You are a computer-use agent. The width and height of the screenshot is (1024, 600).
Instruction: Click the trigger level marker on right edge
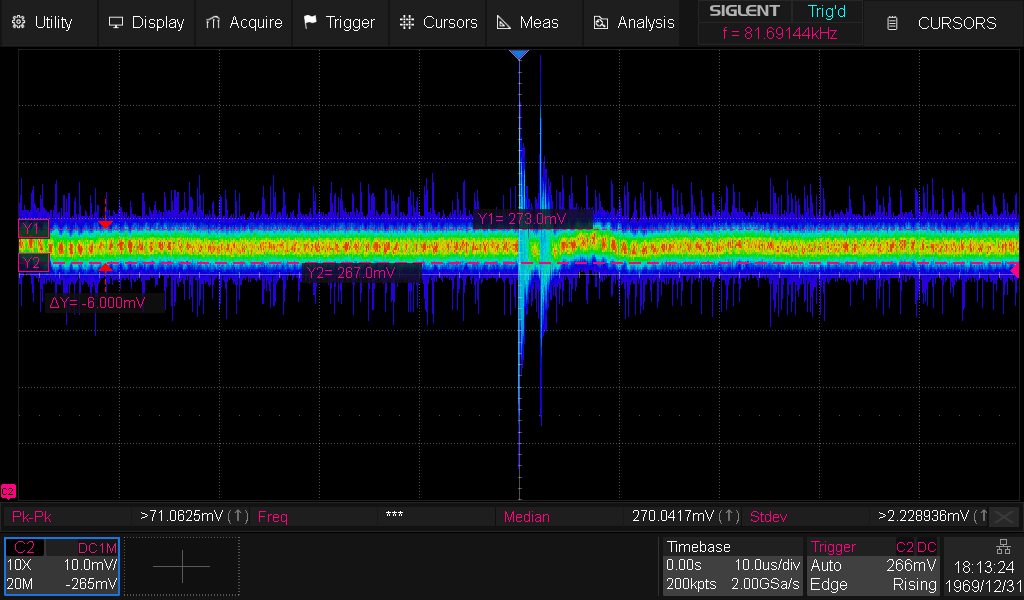click(x=1016, y=270)
